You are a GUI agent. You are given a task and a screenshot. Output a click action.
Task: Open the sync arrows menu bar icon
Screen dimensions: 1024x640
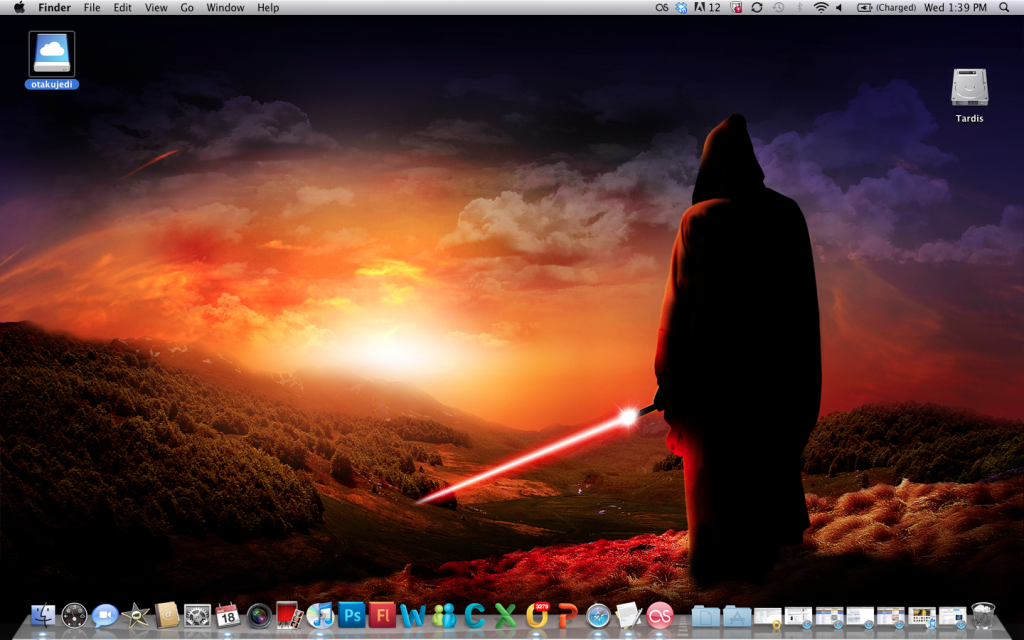click(x=757, y=7)
